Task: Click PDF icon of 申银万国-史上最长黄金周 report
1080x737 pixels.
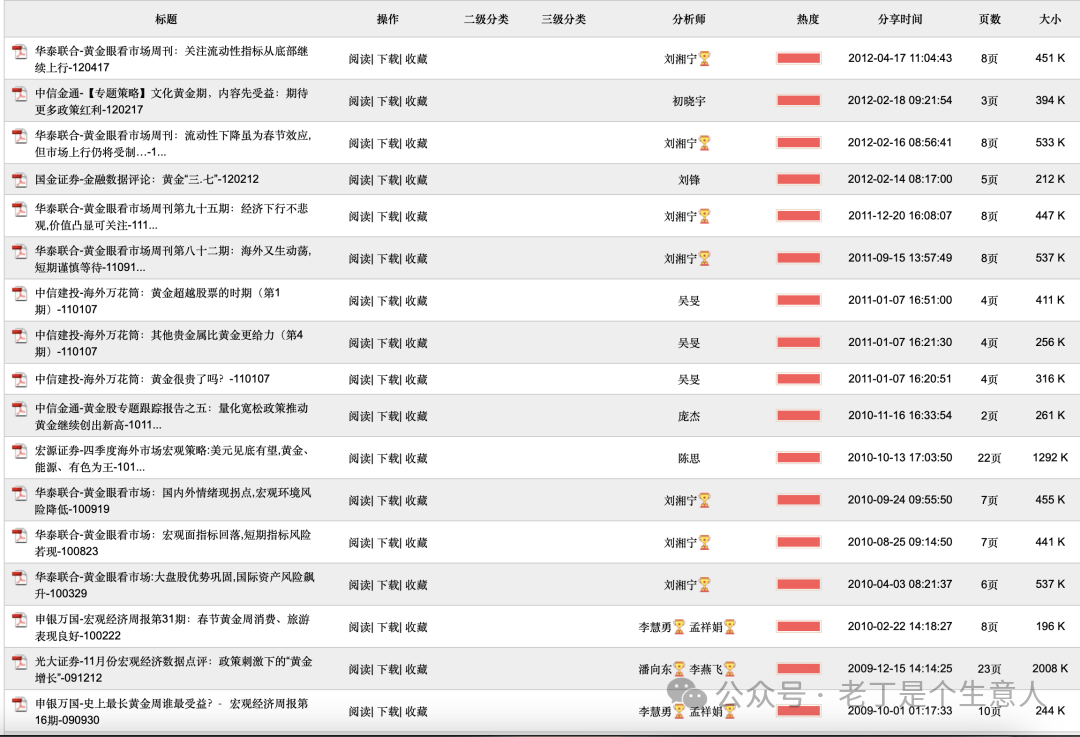Action: click(20, 704)
